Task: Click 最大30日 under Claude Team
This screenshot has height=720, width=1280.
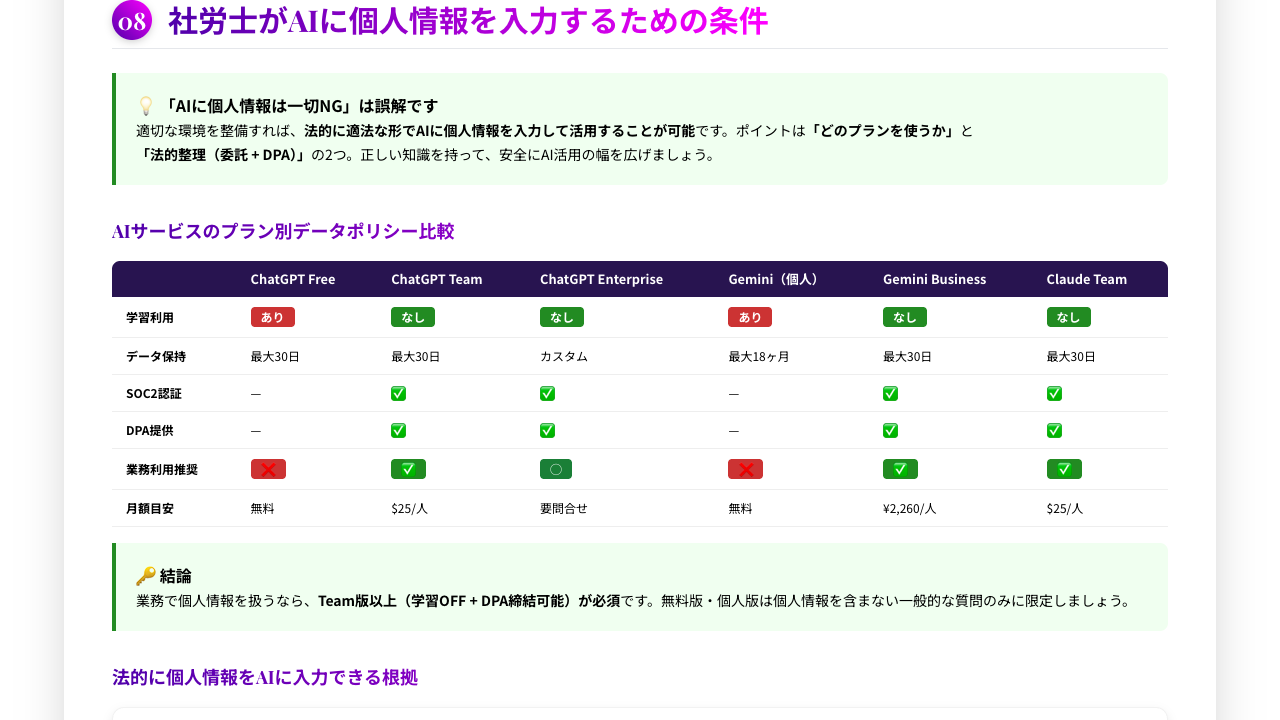Action: point(1071,357)
